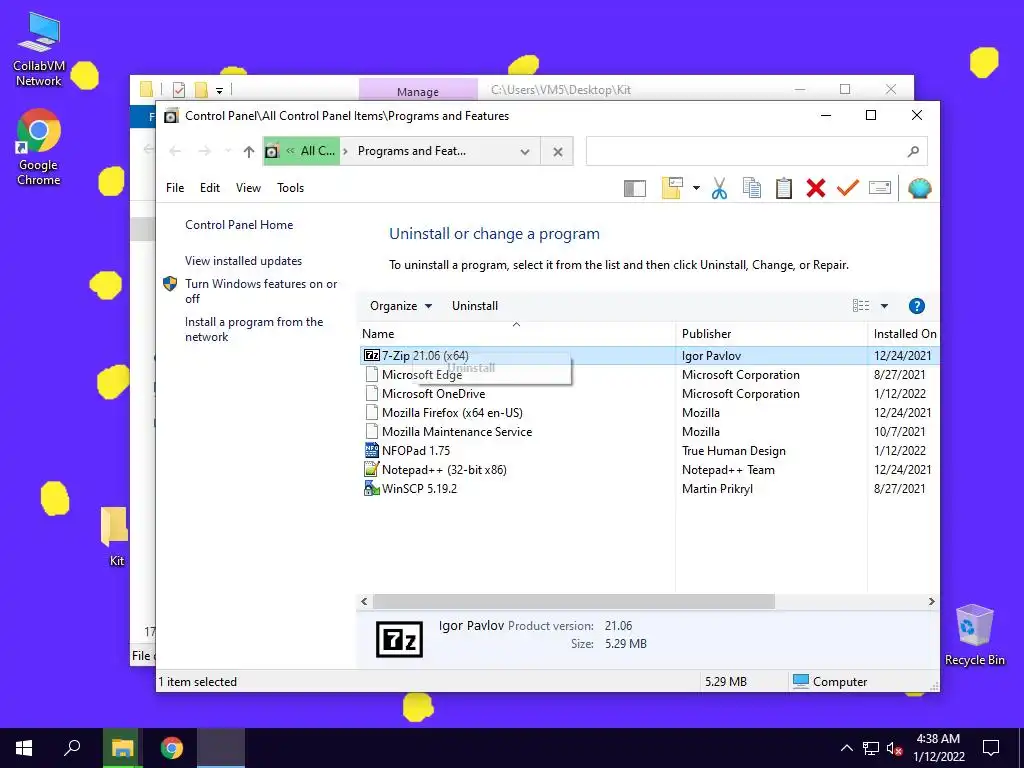Select NFOPad 1.75 in the list
This screenshot has height=768, width=1024.
[415, 451]
